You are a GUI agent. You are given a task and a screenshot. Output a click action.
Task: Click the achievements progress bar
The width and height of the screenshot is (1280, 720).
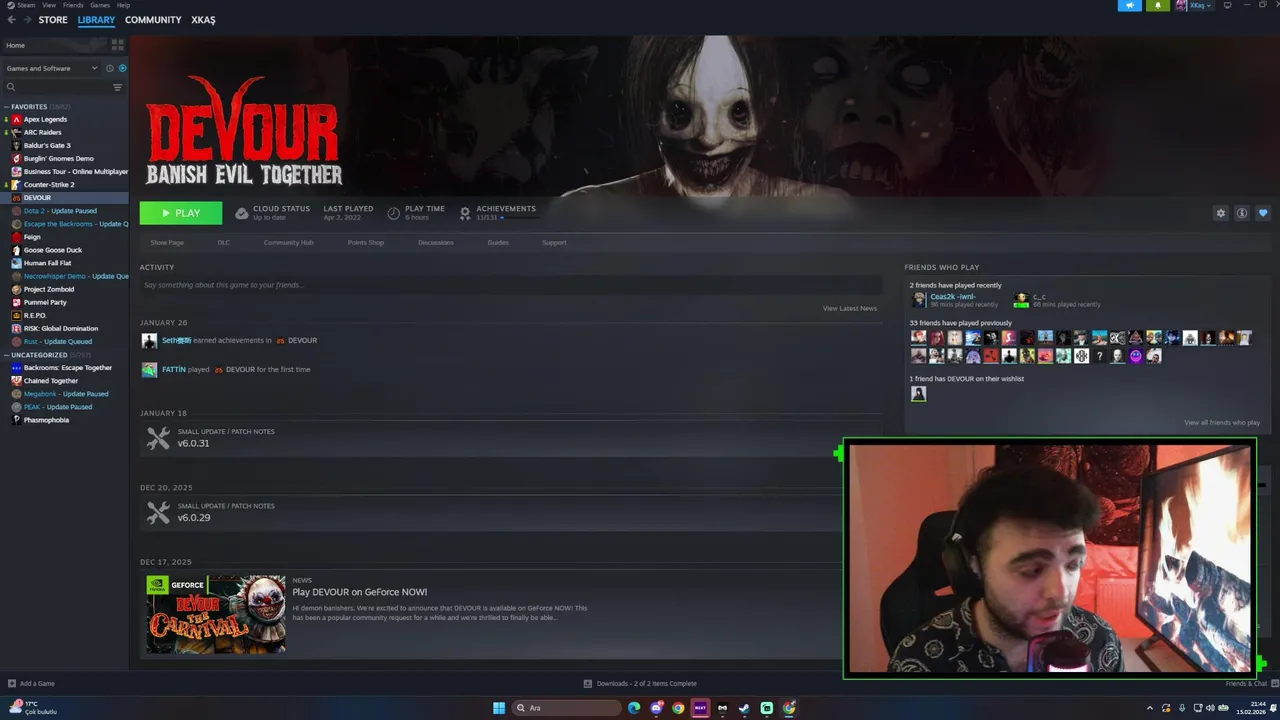click(x=518, y=217)
